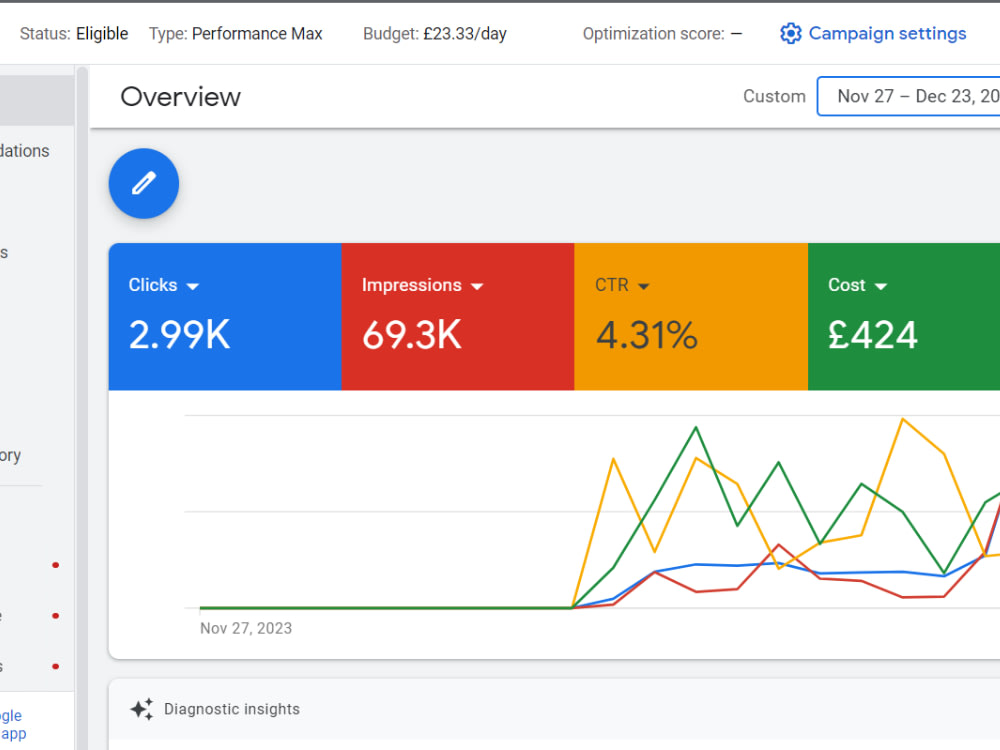Select the highlighted sidebar item above Recommendations
The height and width of the screenshot is (750, 1000).
(37, 100)
